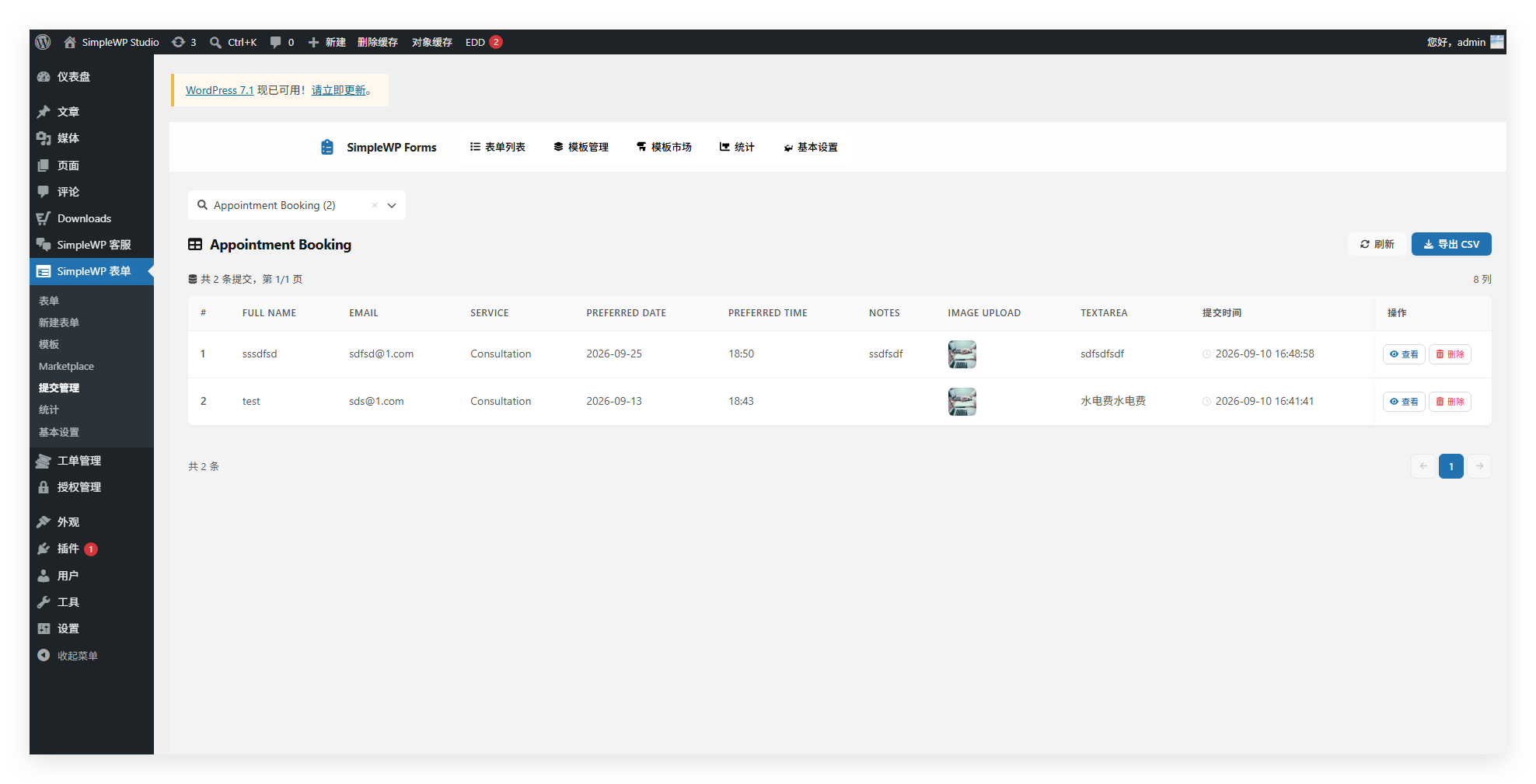
Task: Click timestamp 2026-09-10 16:48:58
Action: pos(1265,354)
